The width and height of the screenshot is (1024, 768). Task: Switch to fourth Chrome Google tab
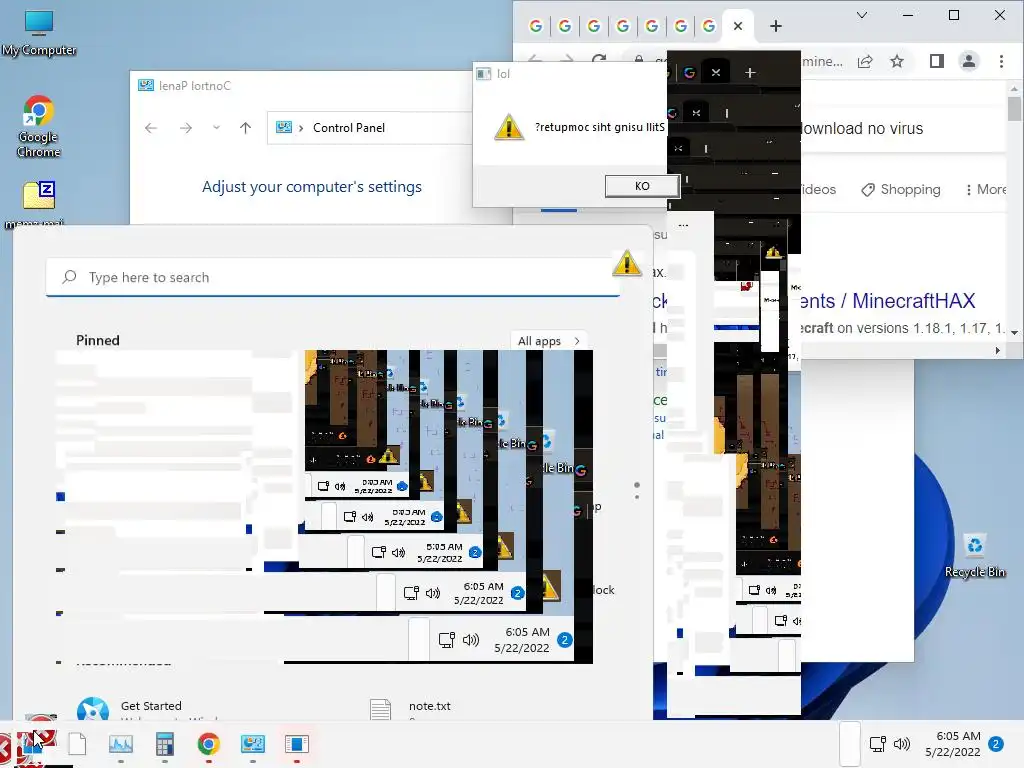pyautogui.click(x=622, y=26)
